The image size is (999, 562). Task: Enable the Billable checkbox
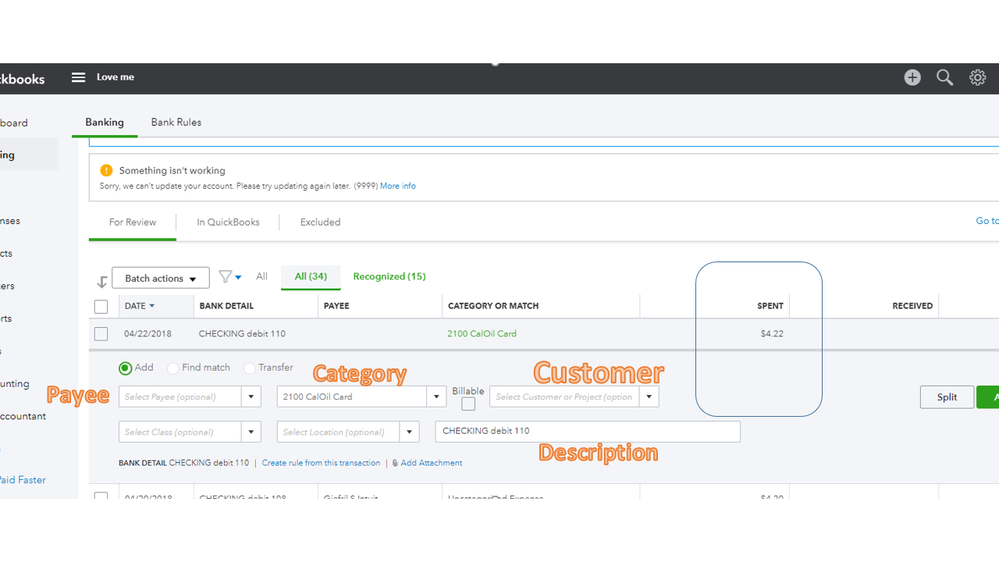tap(468, 404)
